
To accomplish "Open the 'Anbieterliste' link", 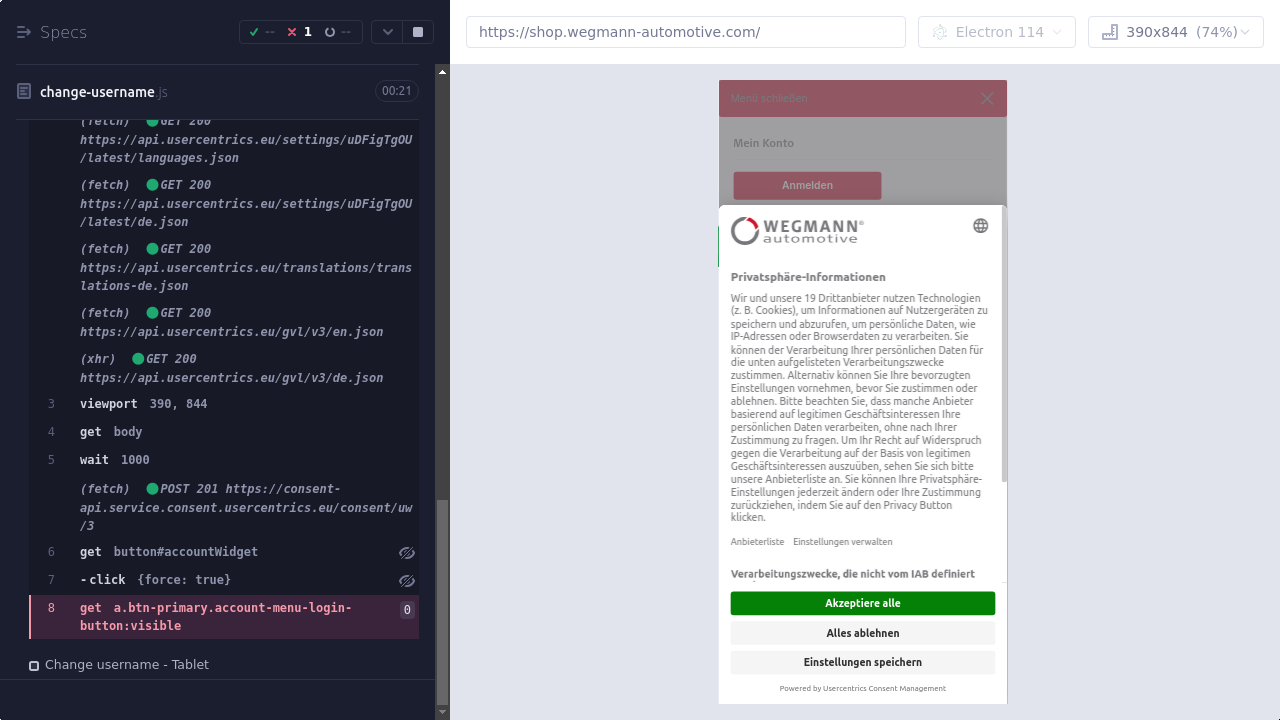I will pos(757,542).
